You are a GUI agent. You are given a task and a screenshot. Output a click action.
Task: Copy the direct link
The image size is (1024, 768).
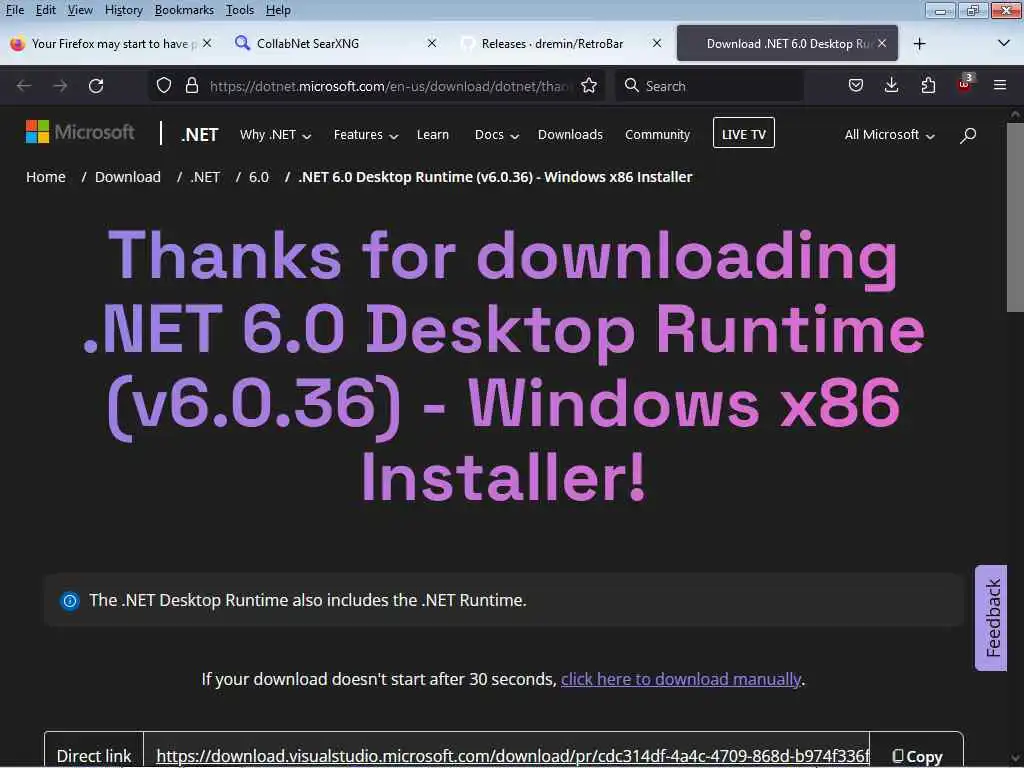tap(917, 756)
